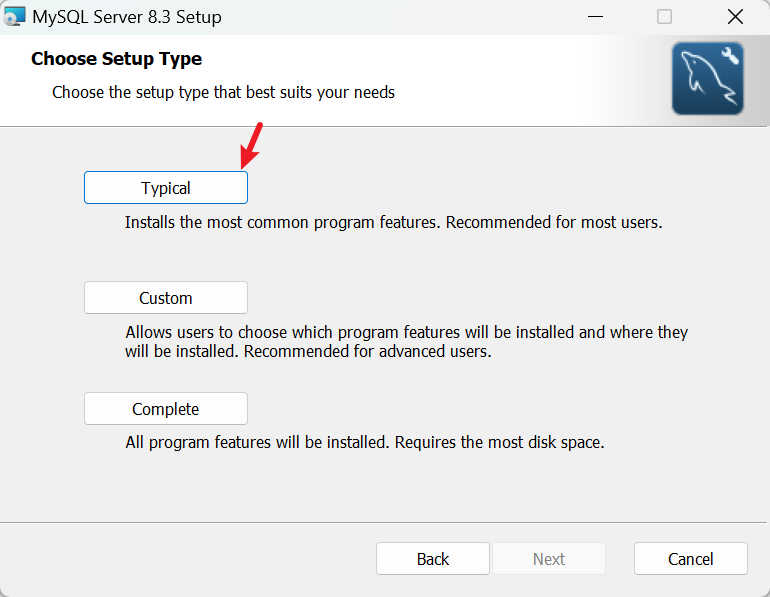This screenshot has width=770, height=597.
Task: Open the installer icon in the title bar
Action: click(x=13, y=17)
